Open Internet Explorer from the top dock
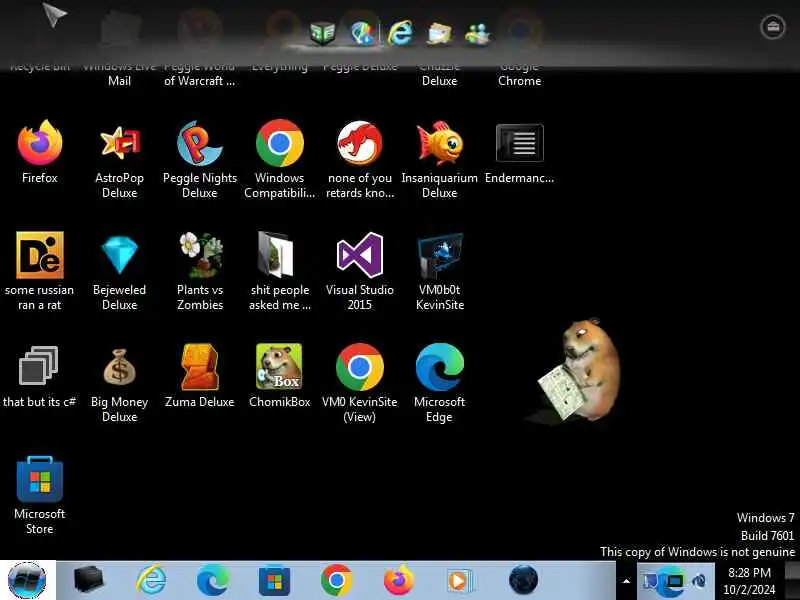Image resolution: width=800 pixels, height=600 pixels. tap(401, 33)
